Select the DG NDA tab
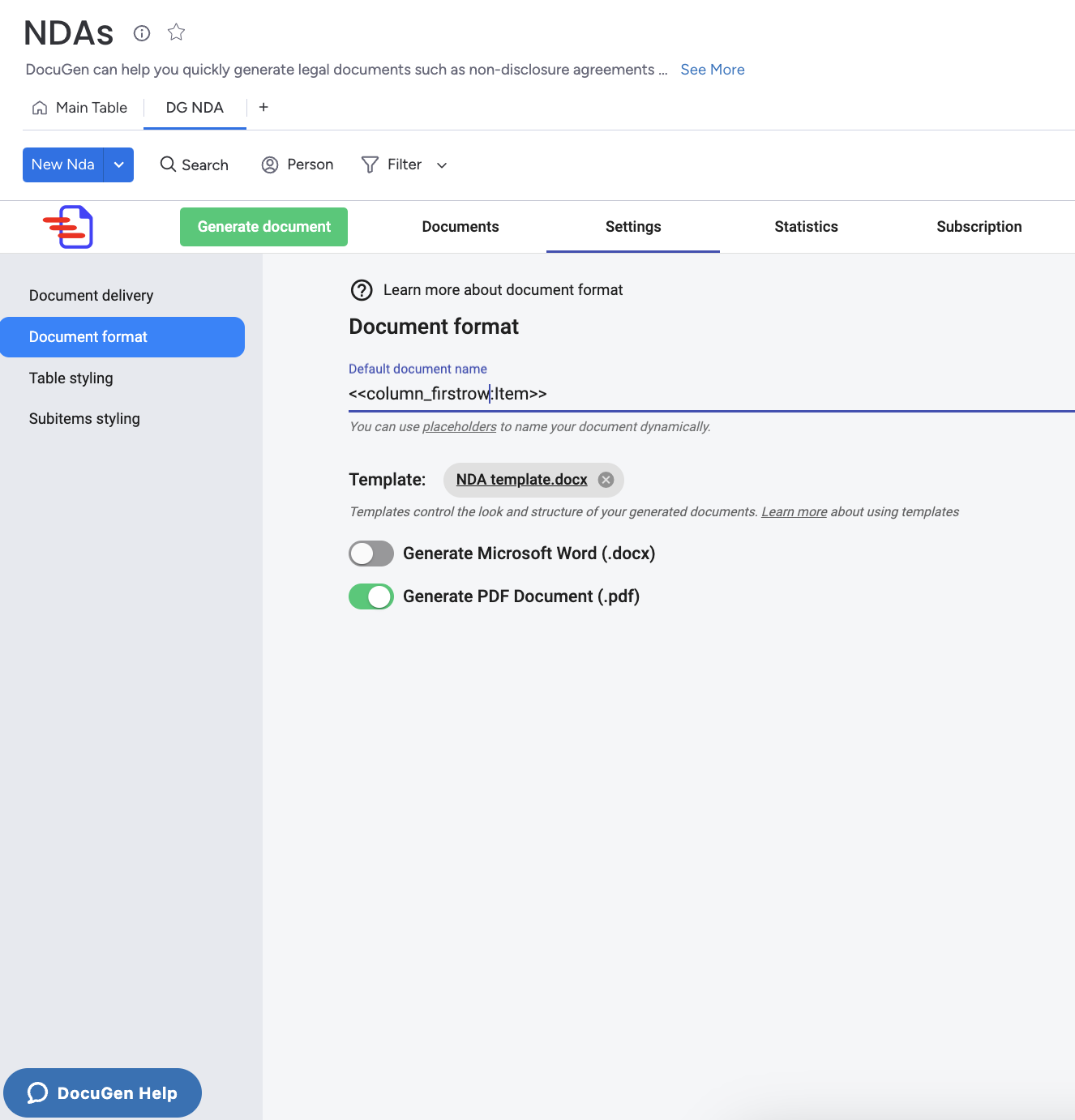This screenshot has height=1120, width=1075. (x=195, y=108)
